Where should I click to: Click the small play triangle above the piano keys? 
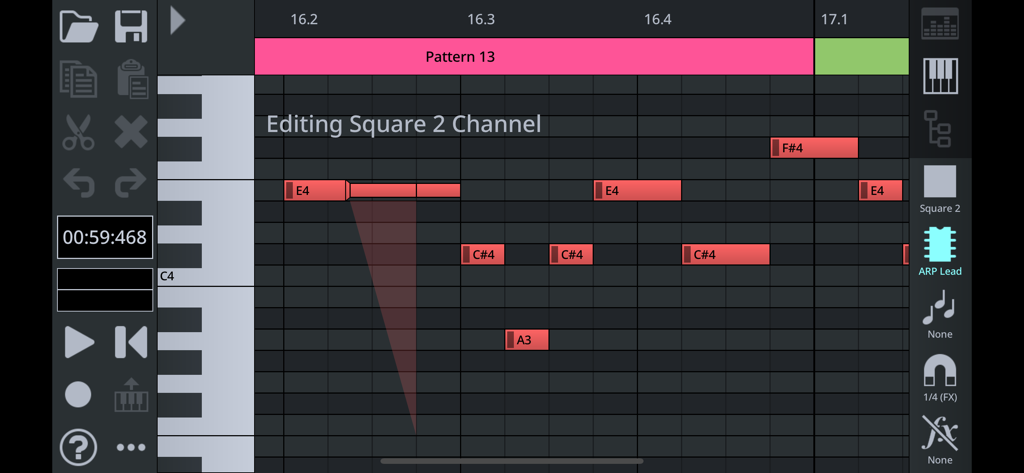(x=178, y=20)
